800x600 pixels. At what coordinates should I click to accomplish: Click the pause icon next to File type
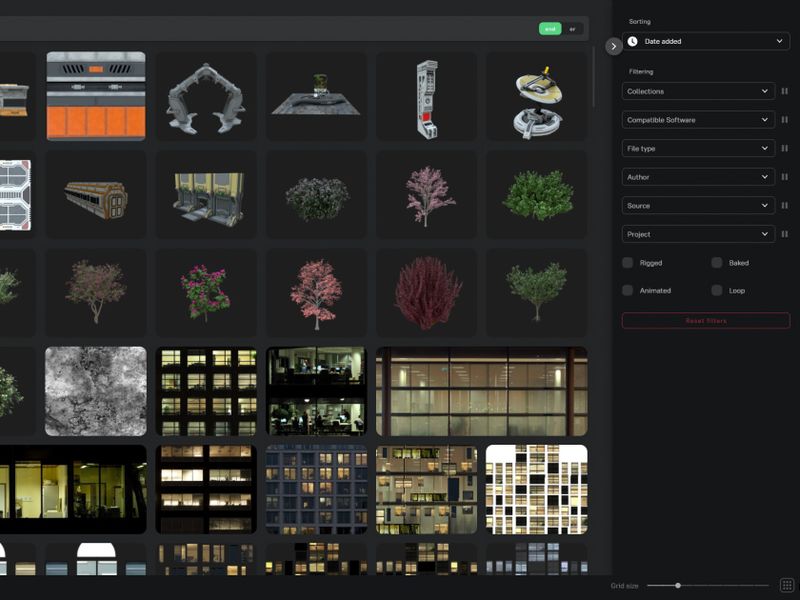(x=785, y=149)
